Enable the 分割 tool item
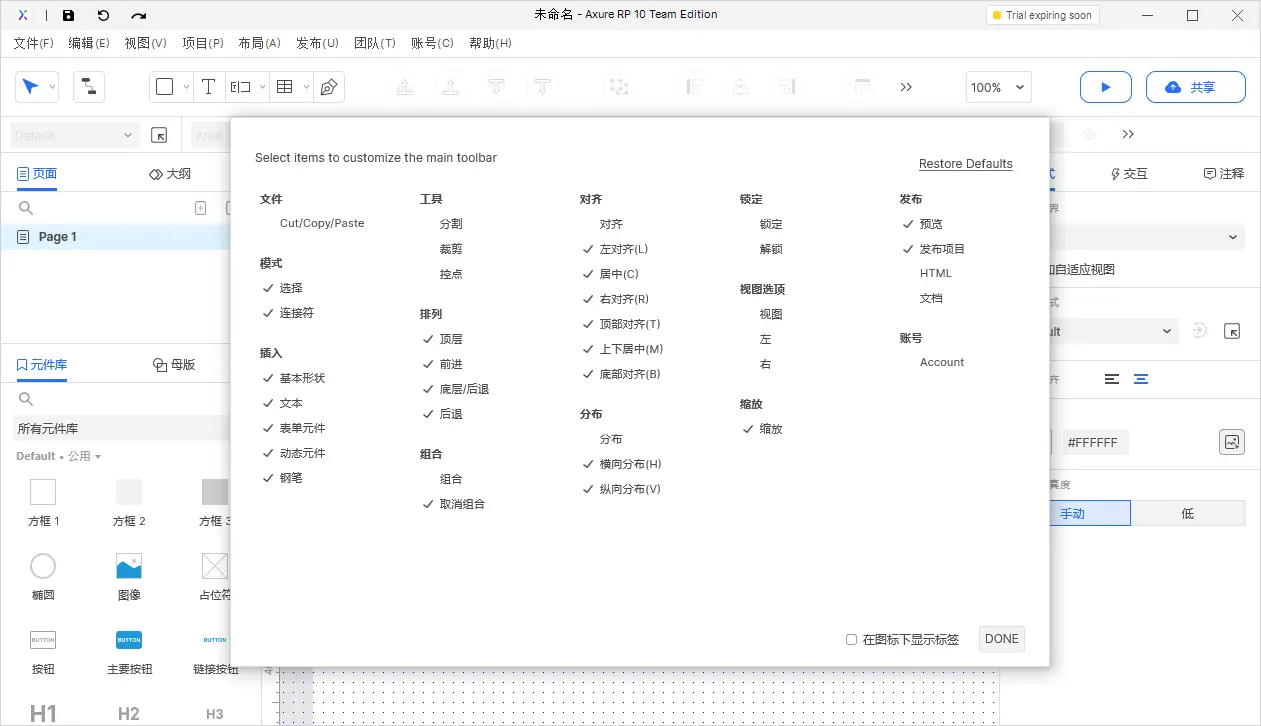This screenshot has width=1261, height=726. tap(451, 224)
